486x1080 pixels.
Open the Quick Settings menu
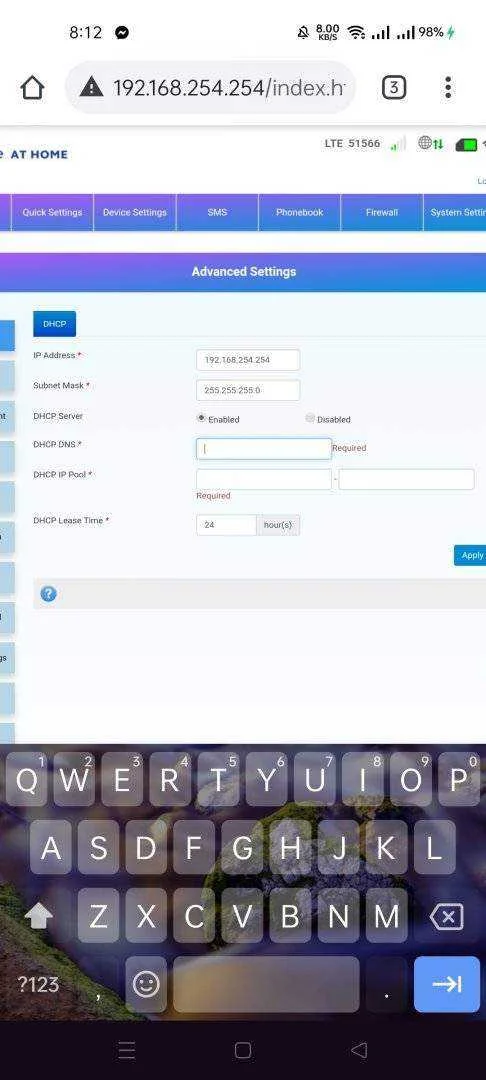52,212
